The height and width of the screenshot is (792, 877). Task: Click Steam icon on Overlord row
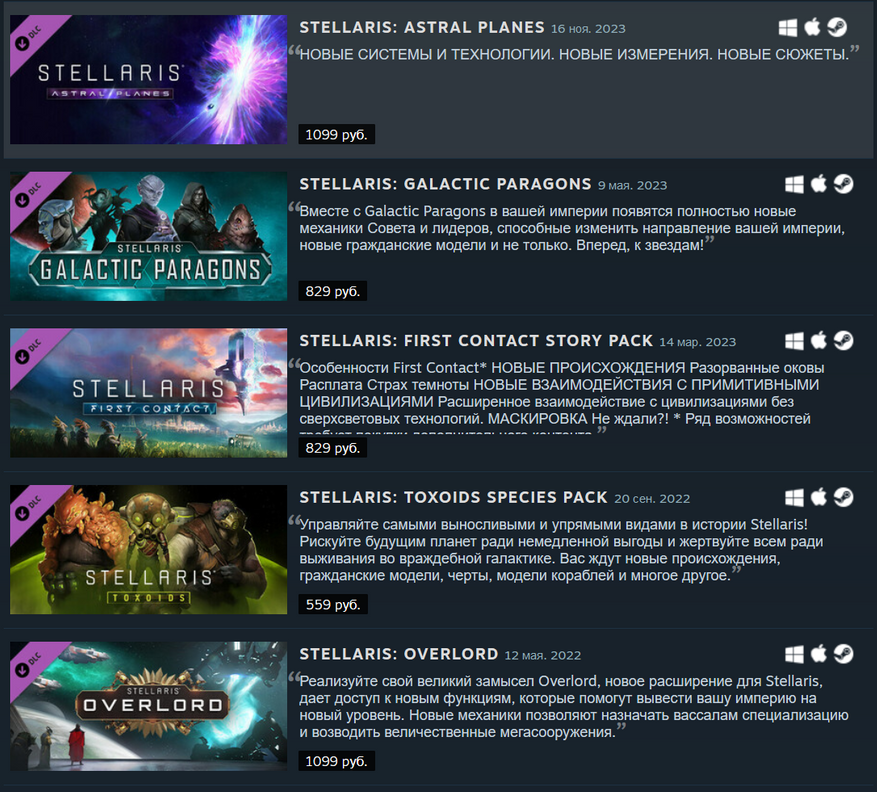point(843,654)
